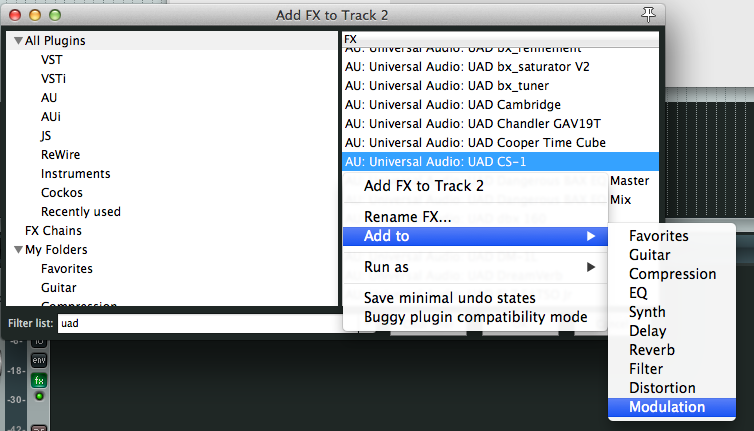Viewport: 754px width, 431px height.
Task: Click the env envelope button on track
Action: pos(39,360)
